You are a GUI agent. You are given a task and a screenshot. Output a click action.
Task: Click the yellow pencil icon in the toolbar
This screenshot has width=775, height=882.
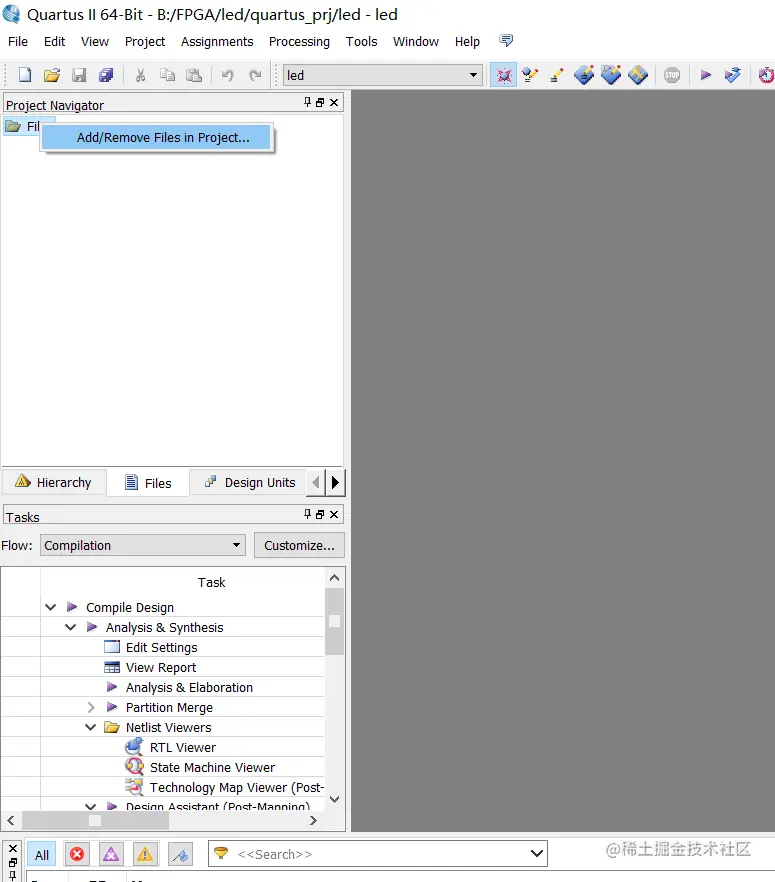pyautogui.click(x=557, y=75)
